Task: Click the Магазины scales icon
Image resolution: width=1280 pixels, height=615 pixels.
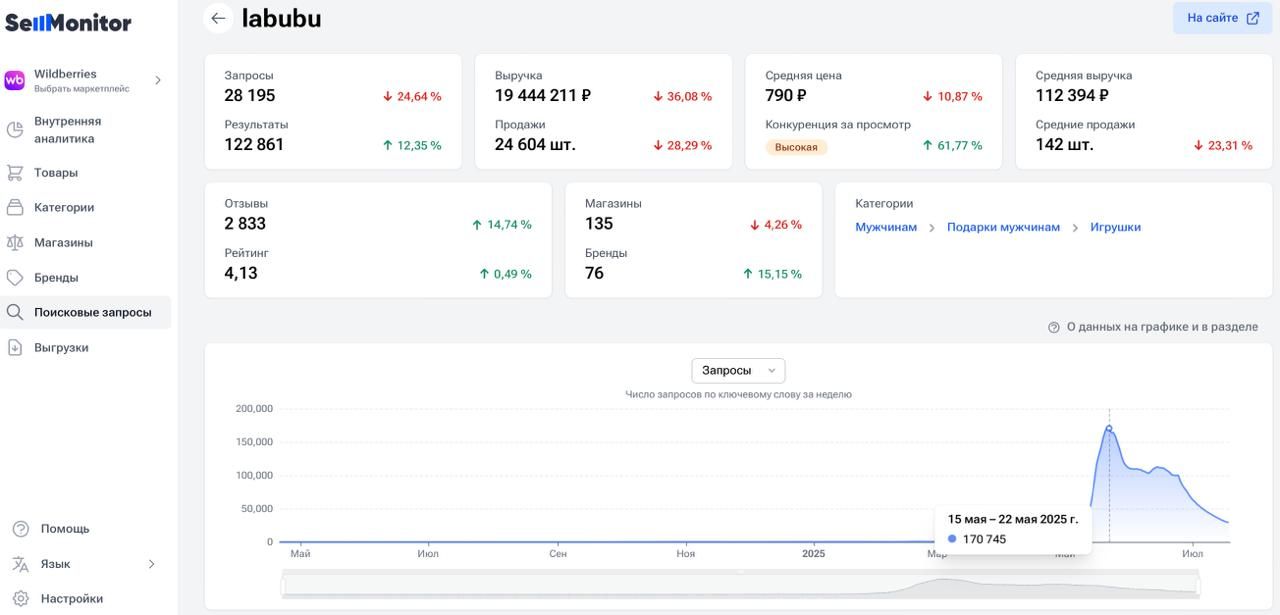Action: tap(15, 243)
